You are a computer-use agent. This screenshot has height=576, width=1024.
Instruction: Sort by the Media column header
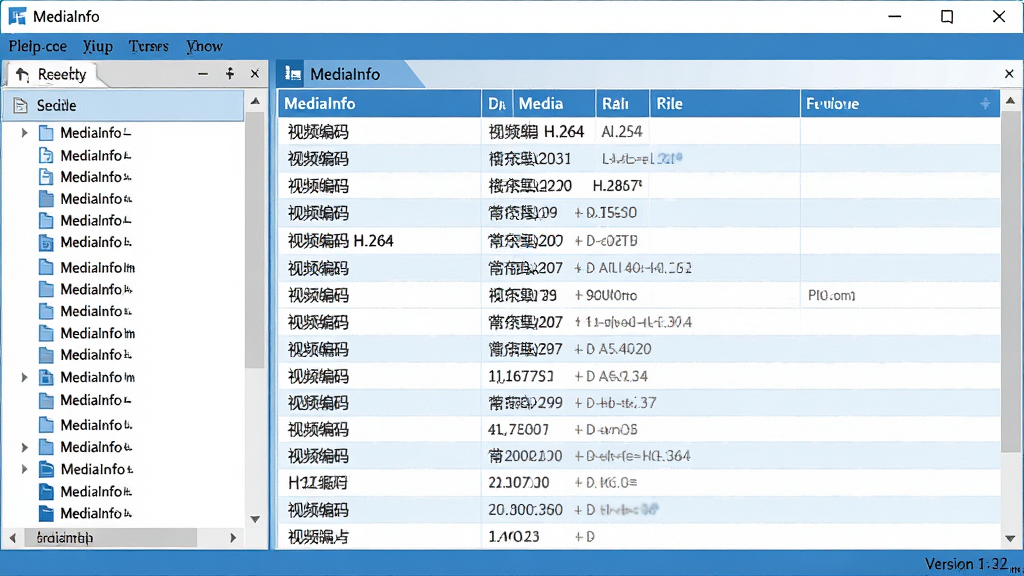tap(554, 103)
